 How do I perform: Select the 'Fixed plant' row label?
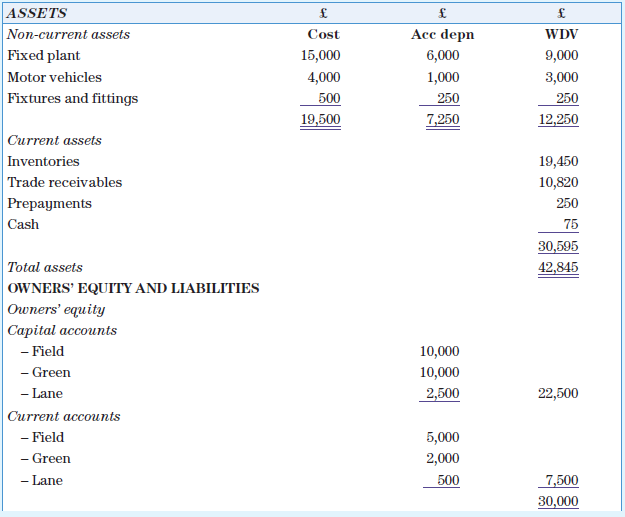pyautogui.click(x=44, y=55)
